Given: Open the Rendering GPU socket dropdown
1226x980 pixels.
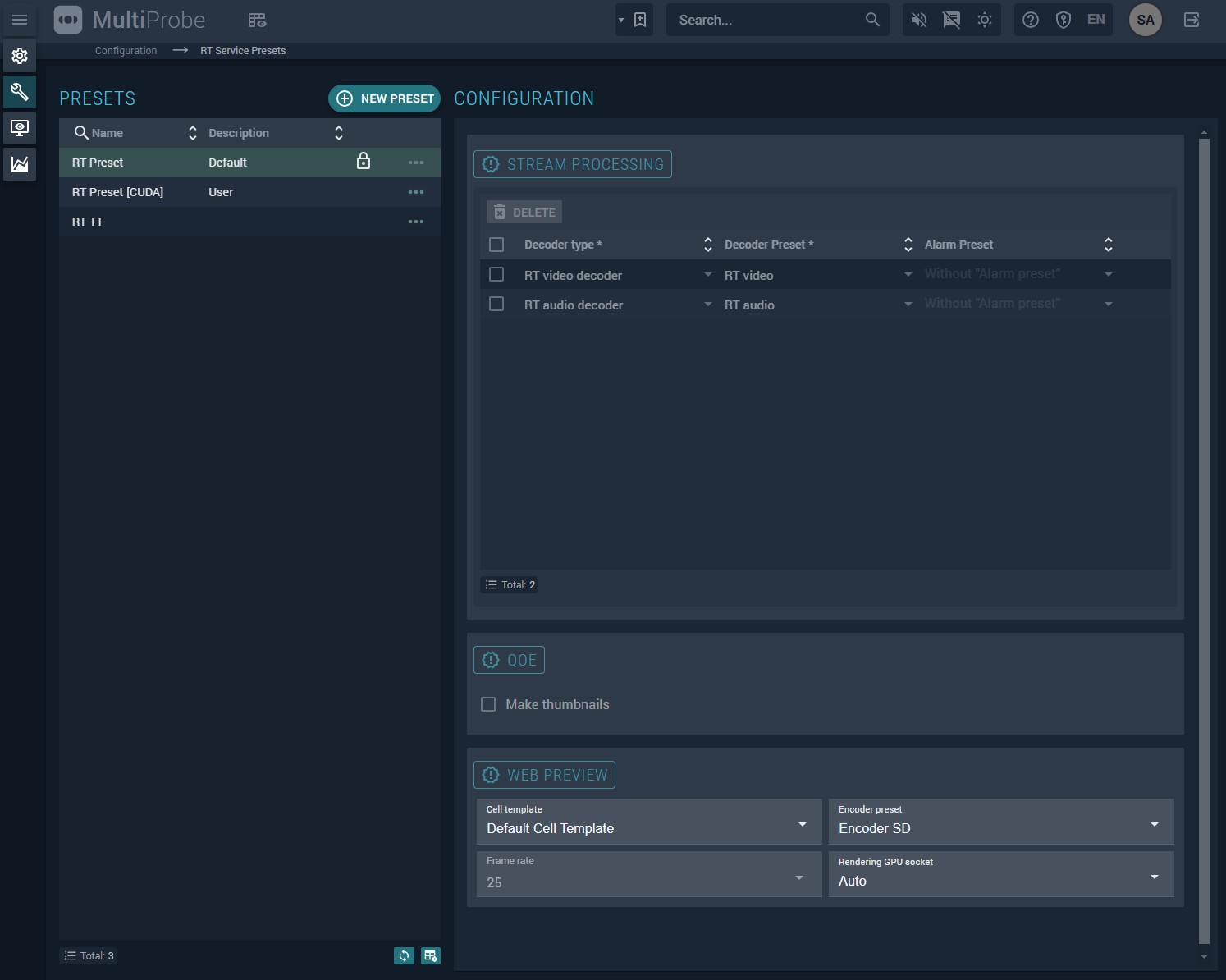Looking at the screenshot, I should tap(1000, 874).
